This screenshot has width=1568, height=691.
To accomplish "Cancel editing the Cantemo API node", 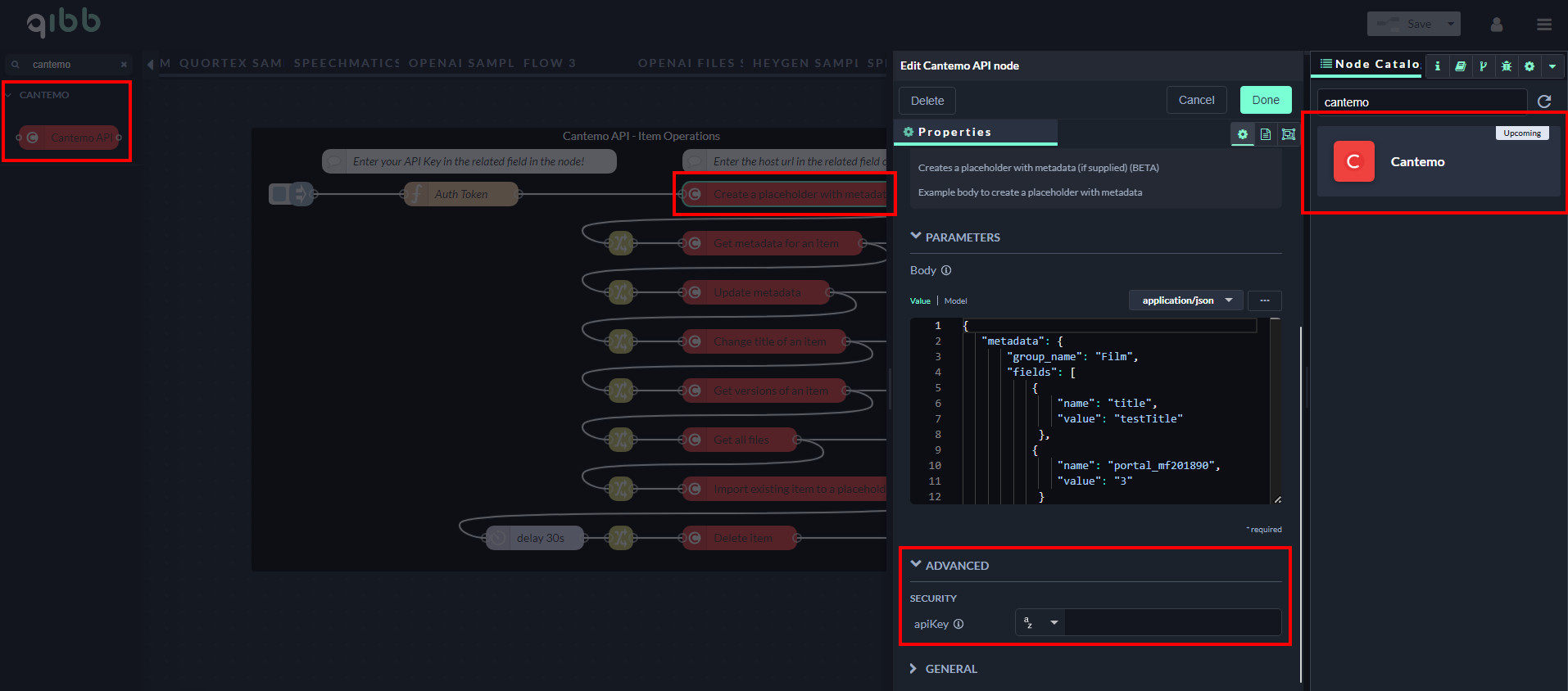I will [1196, 100].
